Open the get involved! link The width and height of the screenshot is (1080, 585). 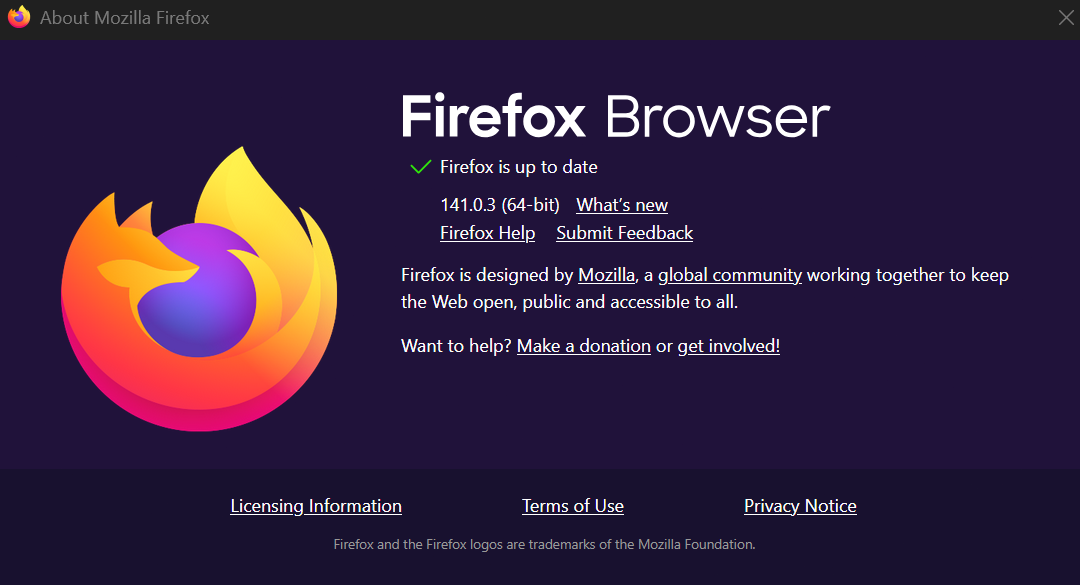coord(729,346)
